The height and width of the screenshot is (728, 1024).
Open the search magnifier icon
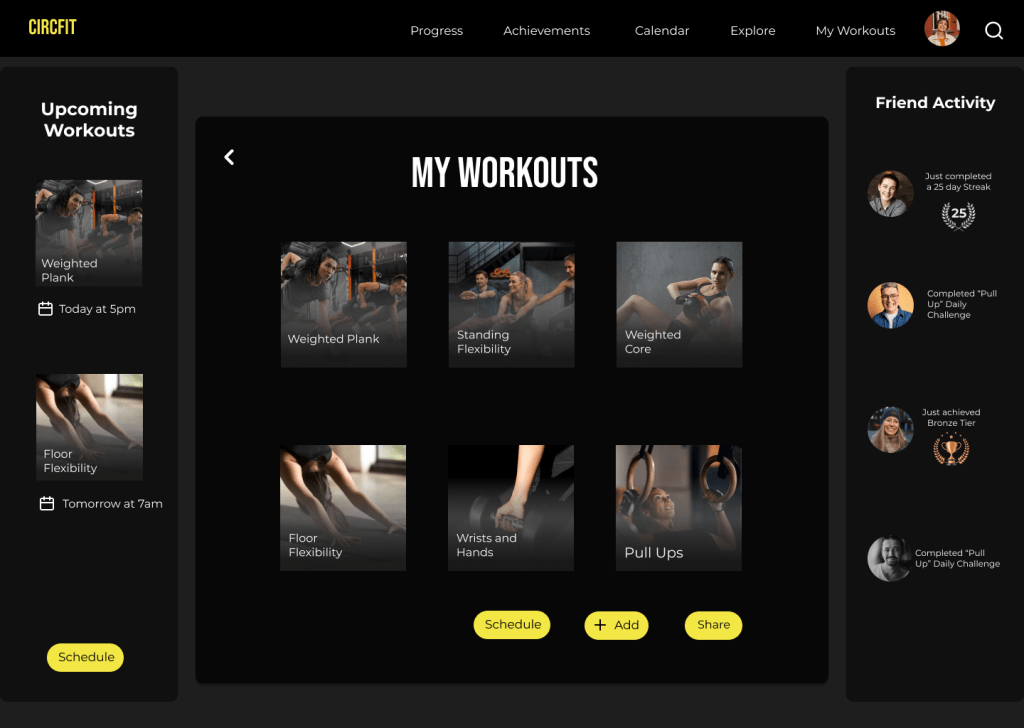click(x=994, y=30)
